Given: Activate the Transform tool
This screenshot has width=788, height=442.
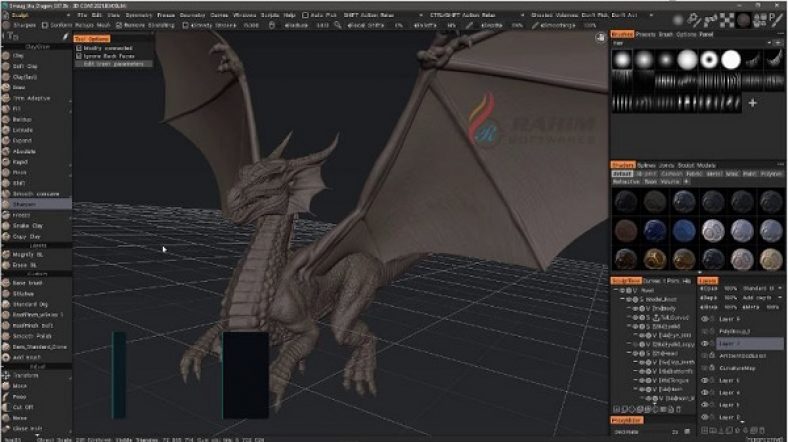Looking at the screenshot, I should (x=28, y=376).
